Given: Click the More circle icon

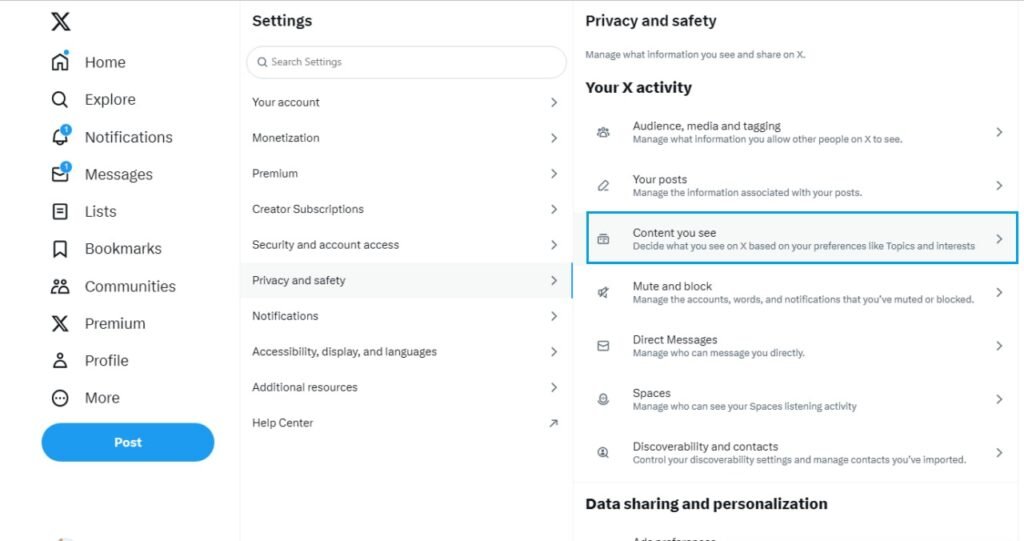Looking at the screenshot, I should tap(60, 398).
